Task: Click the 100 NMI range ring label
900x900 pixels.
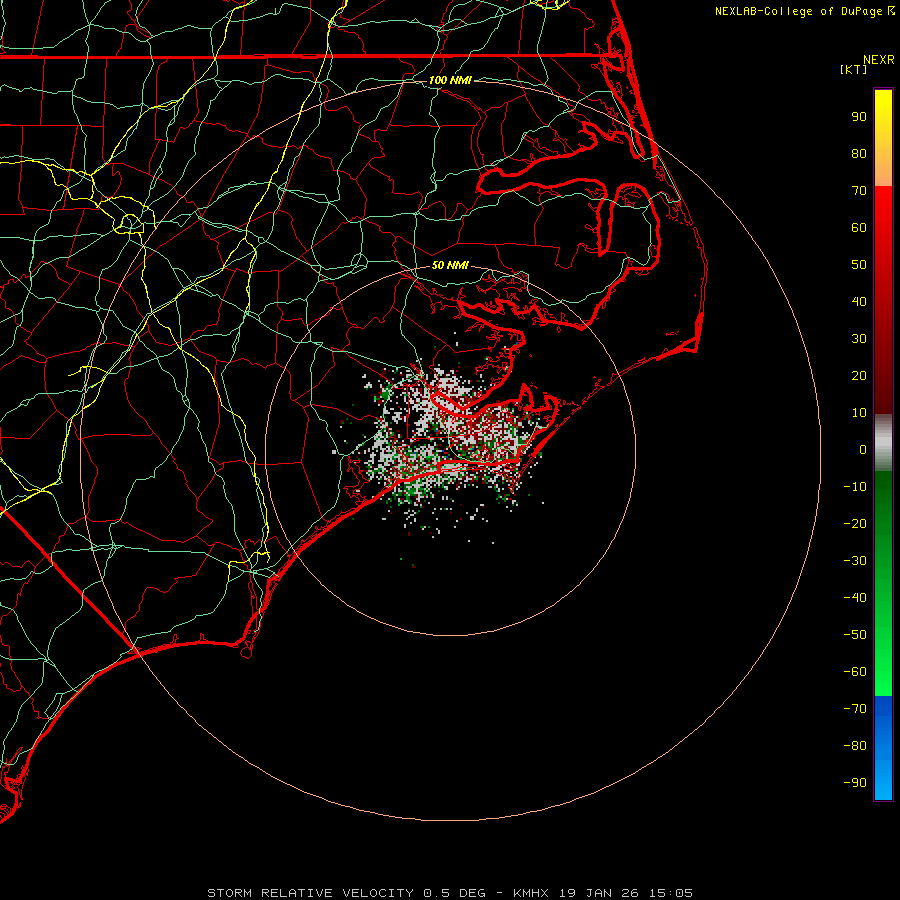Action: coord(450,80)
